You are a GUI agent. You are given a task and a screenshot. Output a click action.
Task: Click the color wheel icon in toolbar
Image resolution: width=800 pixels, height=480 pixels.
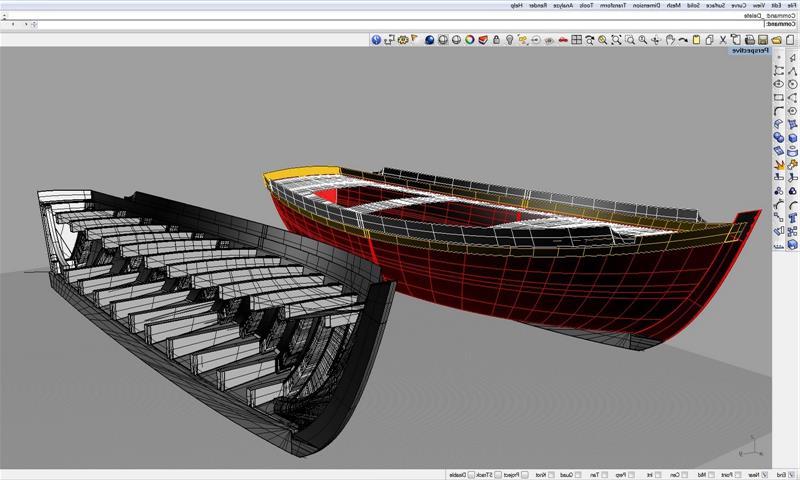pos(468,40)
